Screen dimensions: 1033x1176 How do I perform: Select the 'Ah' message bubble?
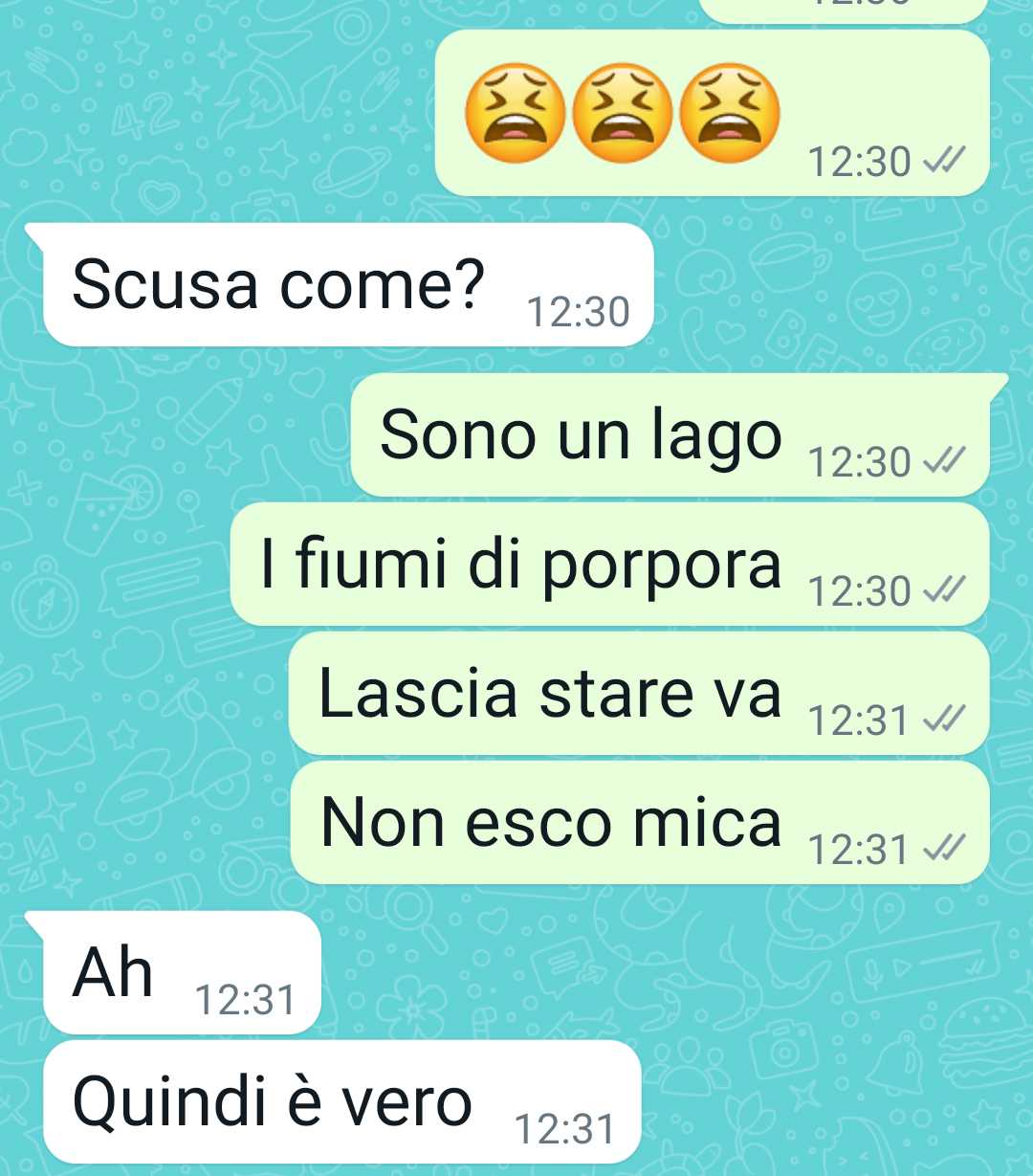tap(182, 972)
